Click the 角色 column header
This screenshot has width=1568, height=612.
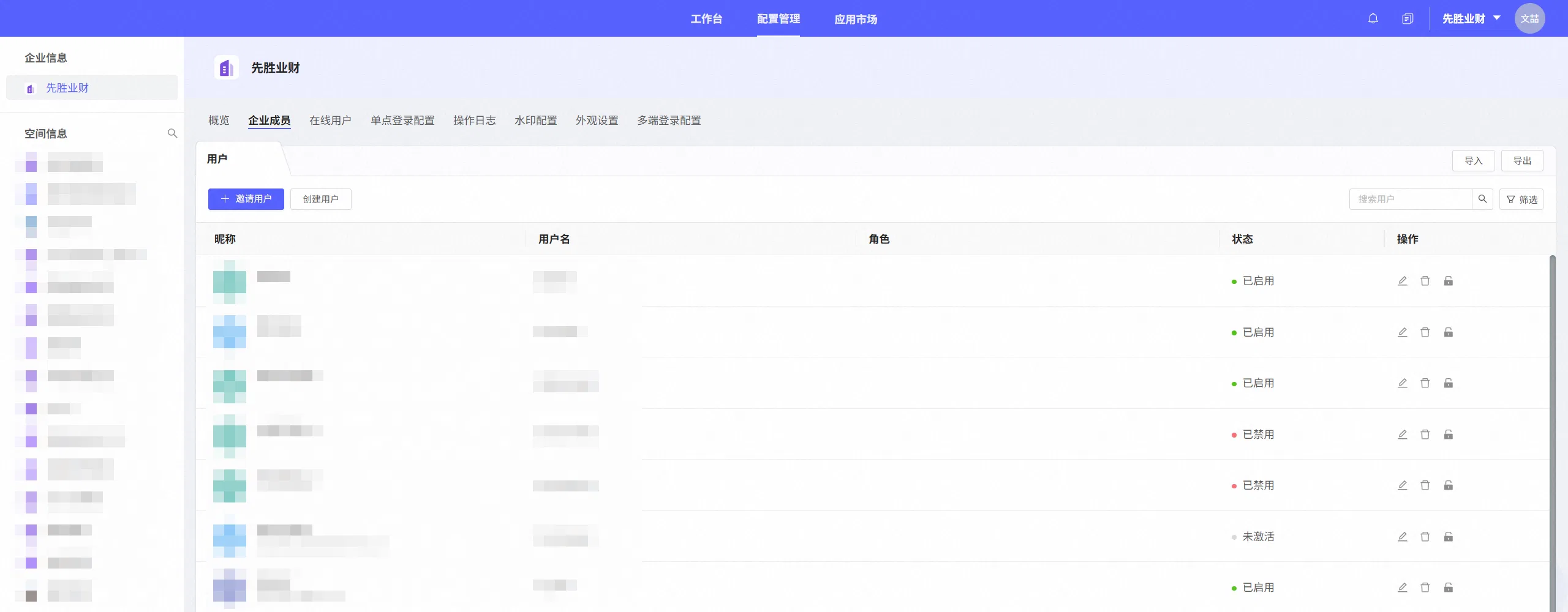[x=879, y=239]
